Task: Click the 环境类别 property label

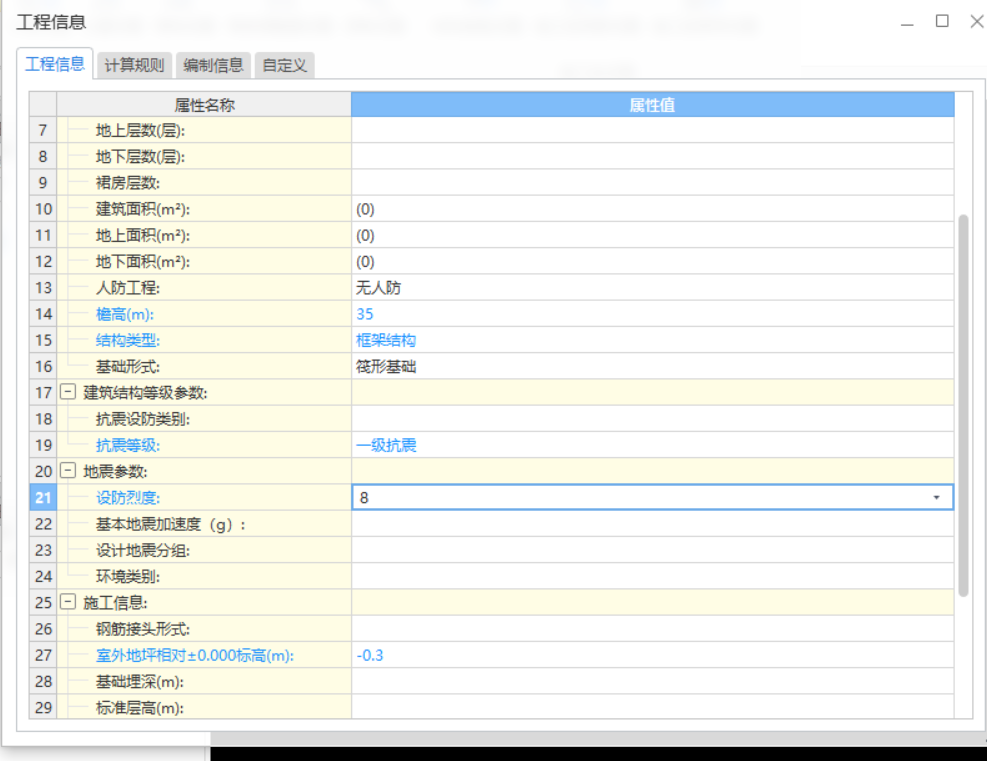Action: 128,577
